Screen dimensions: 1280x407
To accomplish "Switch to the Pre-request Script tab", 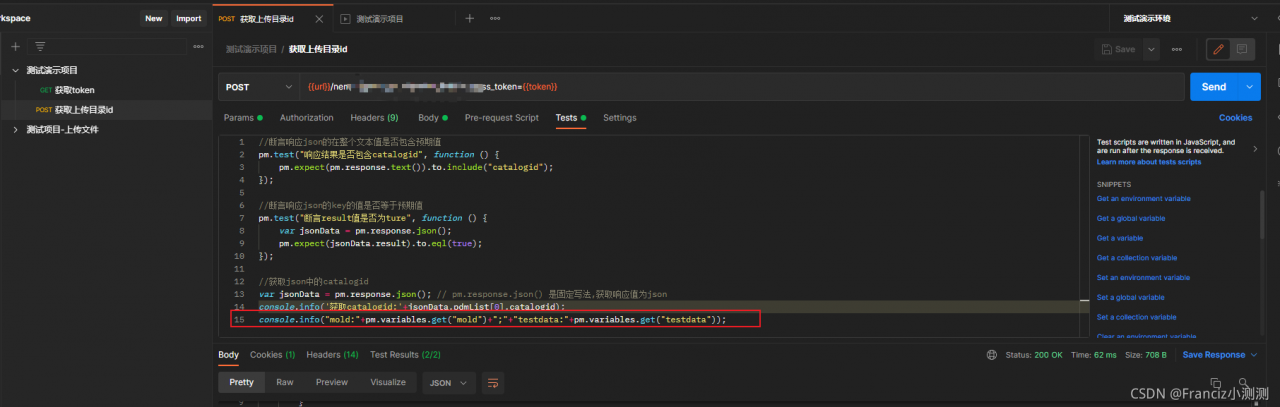I will point(502,118).
